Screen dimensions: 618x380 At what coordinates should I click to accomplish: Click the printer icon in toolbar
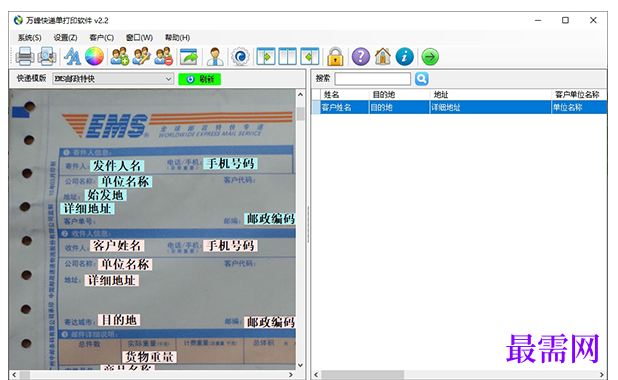(x=25, y=56)
